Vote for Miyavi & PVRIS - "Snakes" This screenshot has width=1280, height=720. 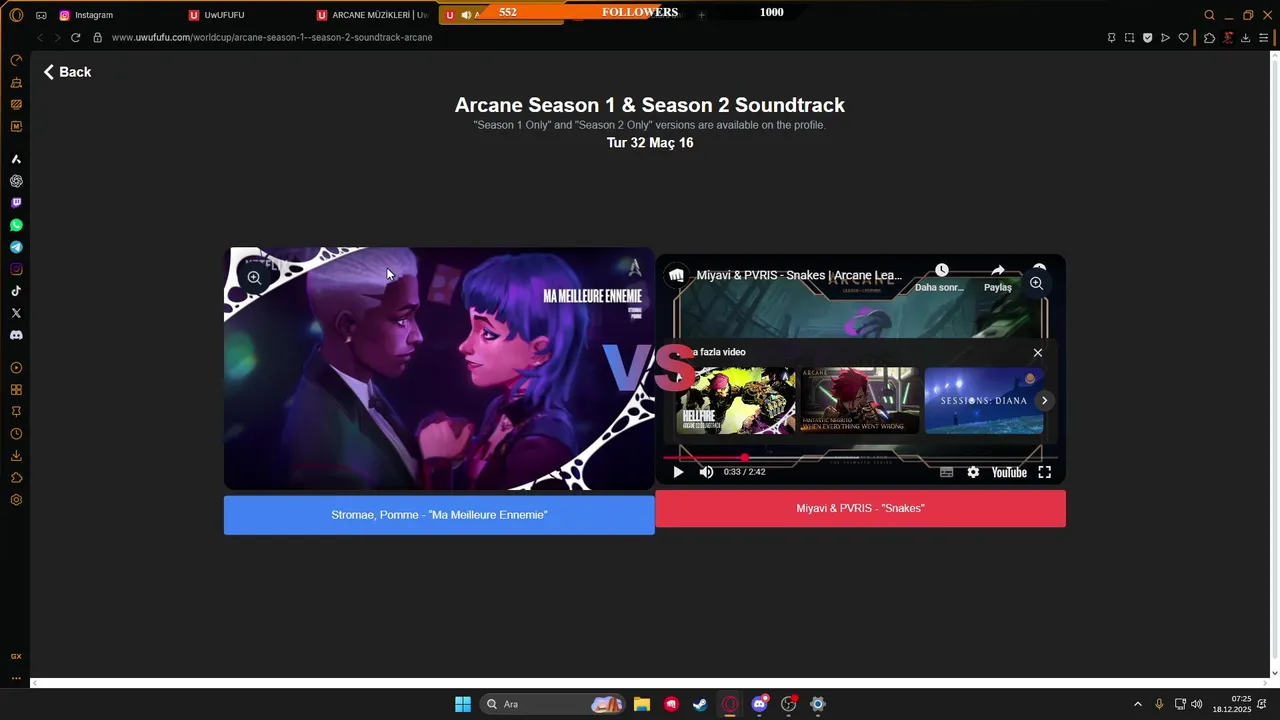click(860, 509)
